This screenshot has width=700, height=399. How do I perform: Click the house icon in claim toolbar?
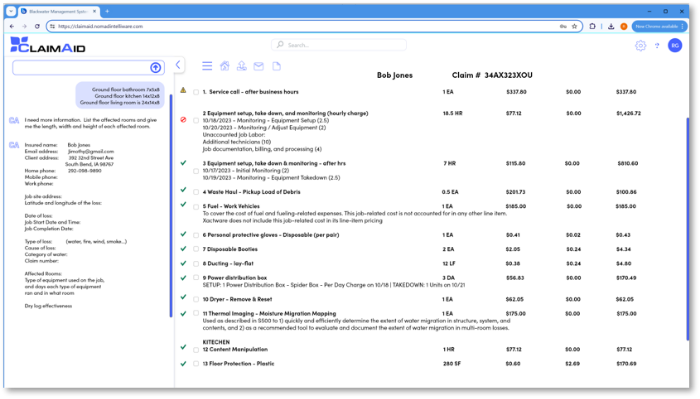coord(225,66)
